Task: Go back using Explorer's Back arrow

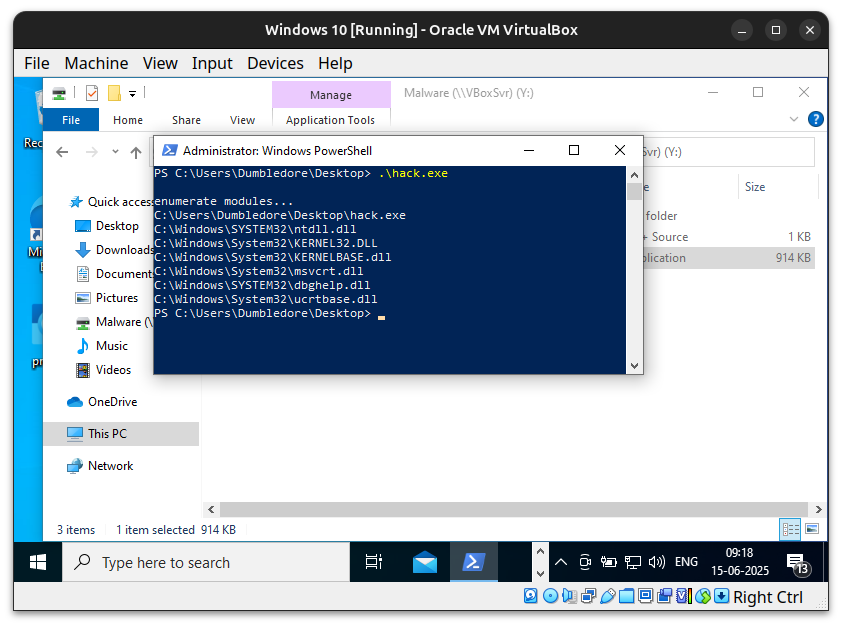Action: pyautogui.click(x=62, y=152)
